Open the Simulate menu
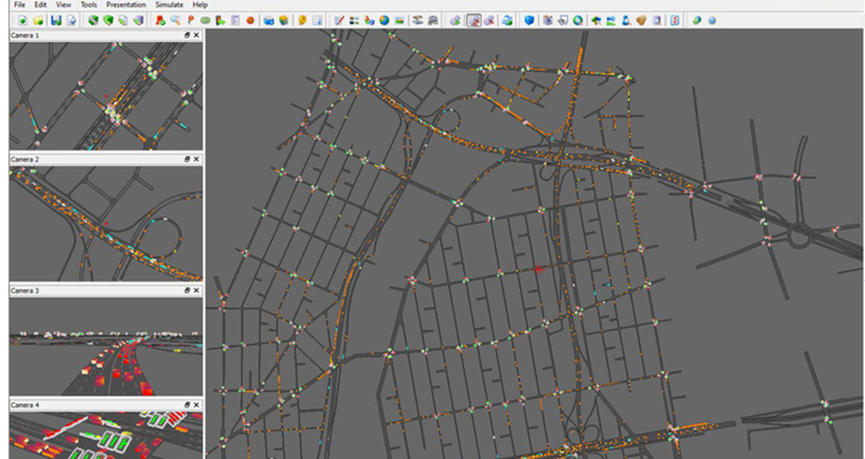The height and width of the screenshot is (459, 865). (169, 4)
